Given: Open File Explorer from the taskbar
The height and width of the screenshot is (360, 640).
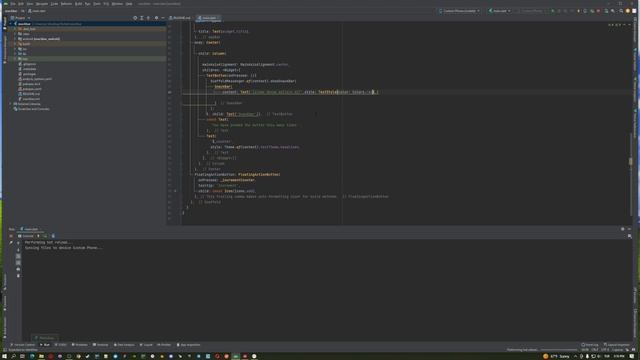Looking at the screenshot, I should click(41, 356).
